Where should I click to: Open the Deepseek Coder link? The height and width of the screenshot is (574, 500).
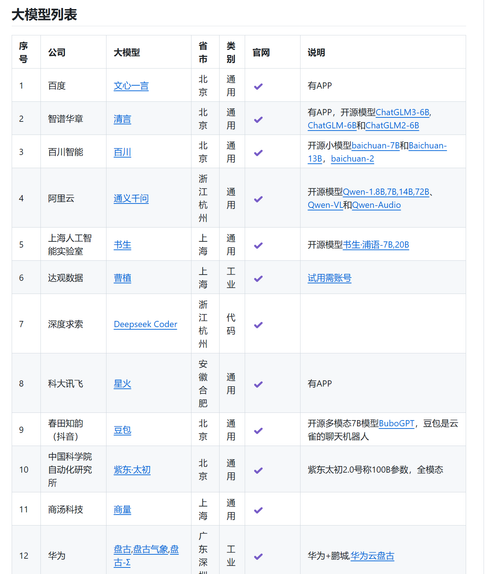145,324
